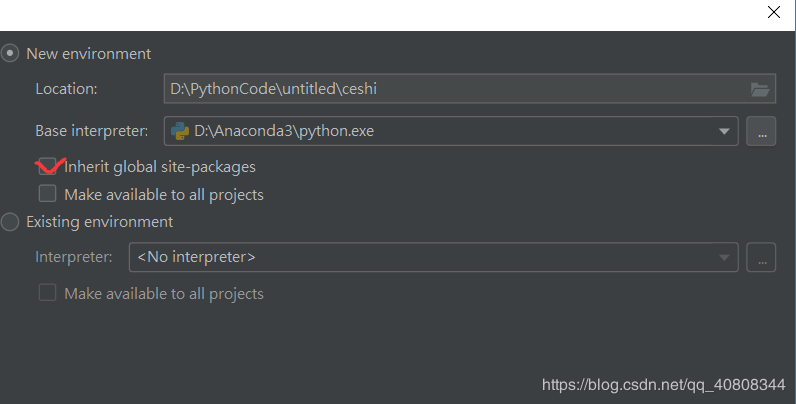Click the ellipsis button beside Interpreter field
The width and height of the screenshot is (796, 404).
pyautogui.click(x=761, y=258)
